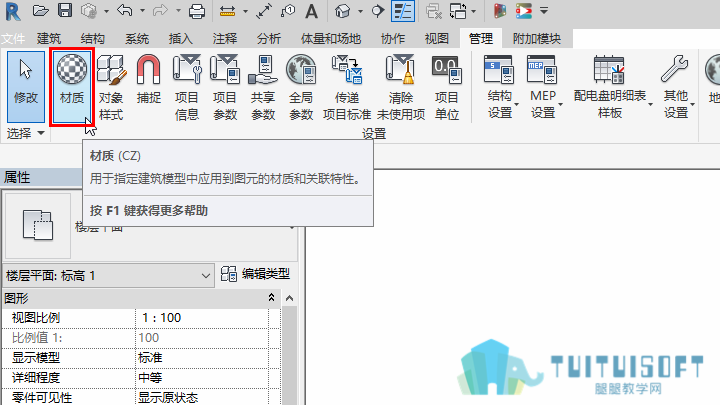Click the Section tool icon
Viewport: 720px width, 405px height.
[377, 11]
